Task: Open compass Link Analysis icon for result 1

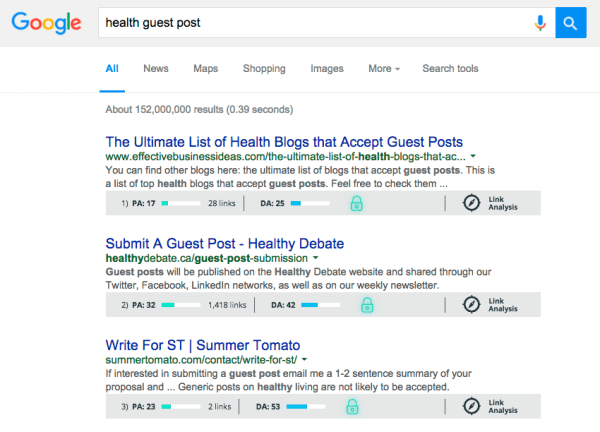Action: tap(471, 203)
